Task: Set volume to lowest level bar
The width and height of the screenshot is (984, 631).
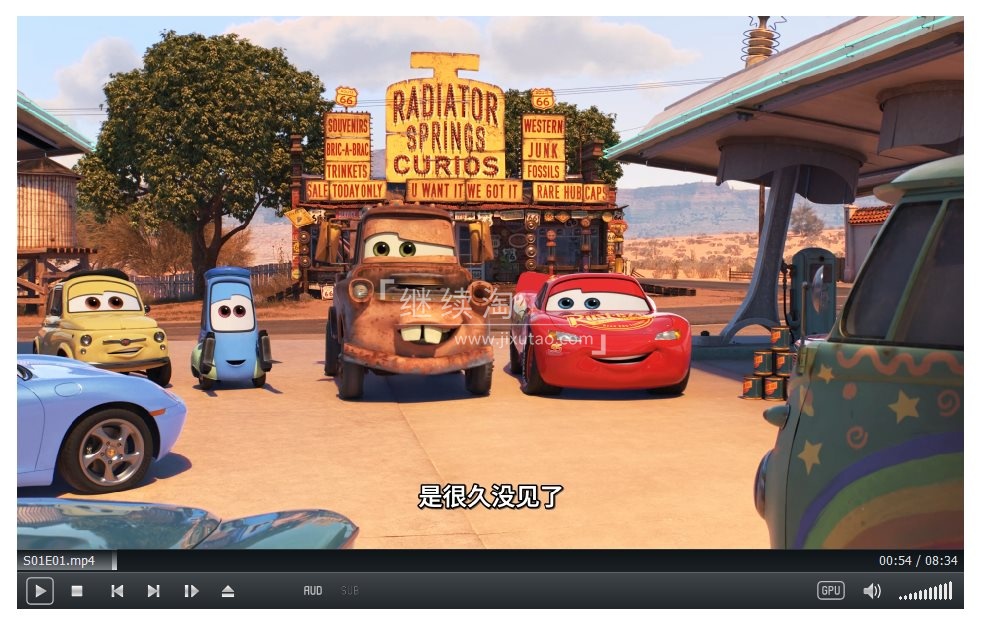Action: (x=901, y=598)
